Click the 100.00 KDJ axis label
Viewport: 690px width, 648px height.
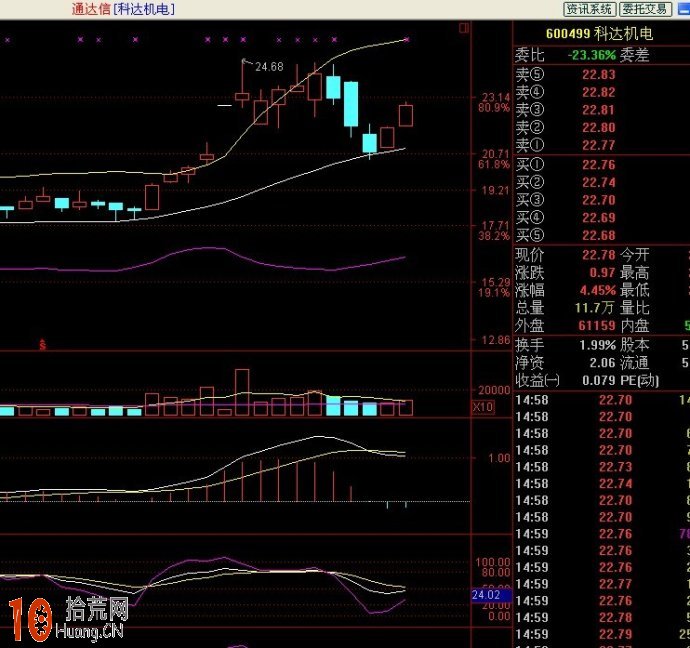(x=493, y=562)
